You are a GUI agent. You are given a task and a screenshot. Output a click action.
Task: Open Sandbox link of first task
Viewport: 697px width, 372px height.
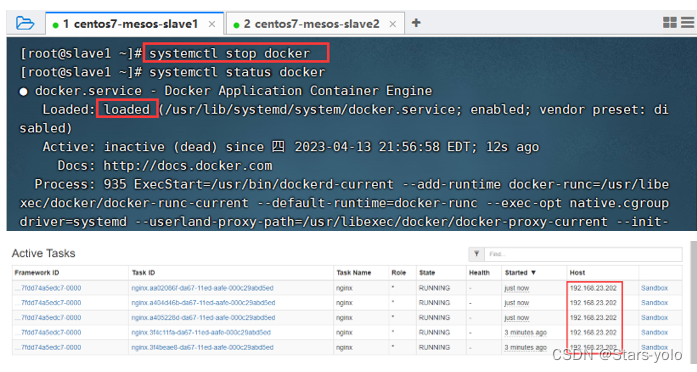[654, 288]
